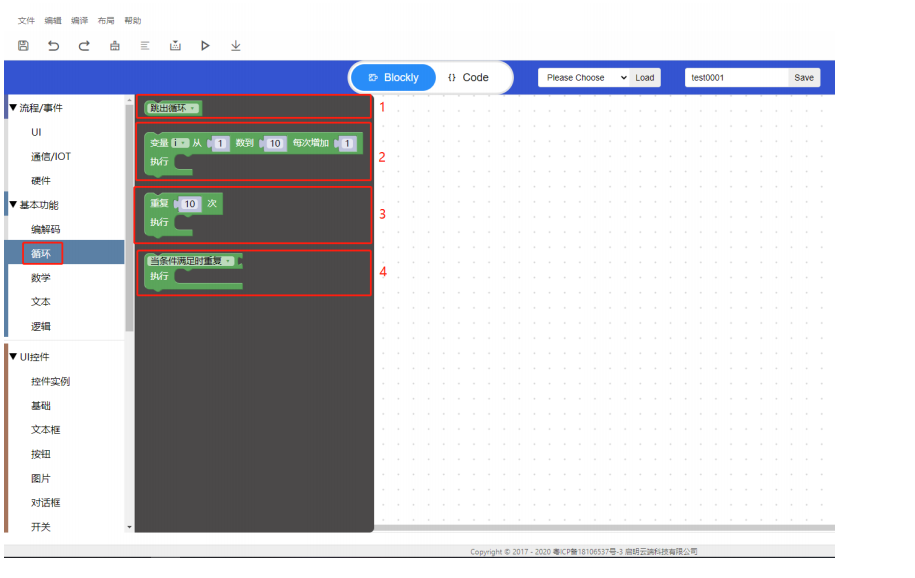Image resolution: width=915 pixels, height=578 pixels.
Task: Undo the last action
Action: 54,46
